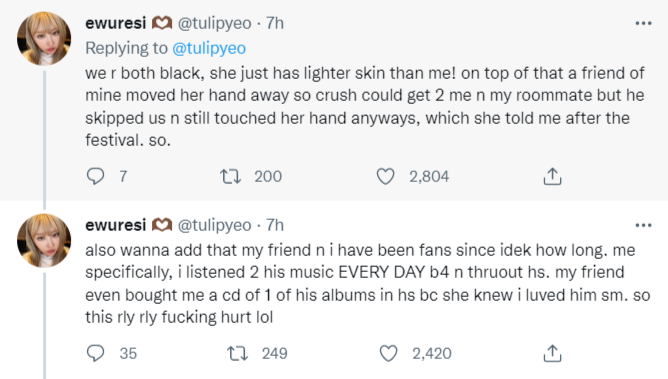Viewport: 668px width, 379px height.
Task: Open more options menu on second tweet
Action: click(643, 225)
